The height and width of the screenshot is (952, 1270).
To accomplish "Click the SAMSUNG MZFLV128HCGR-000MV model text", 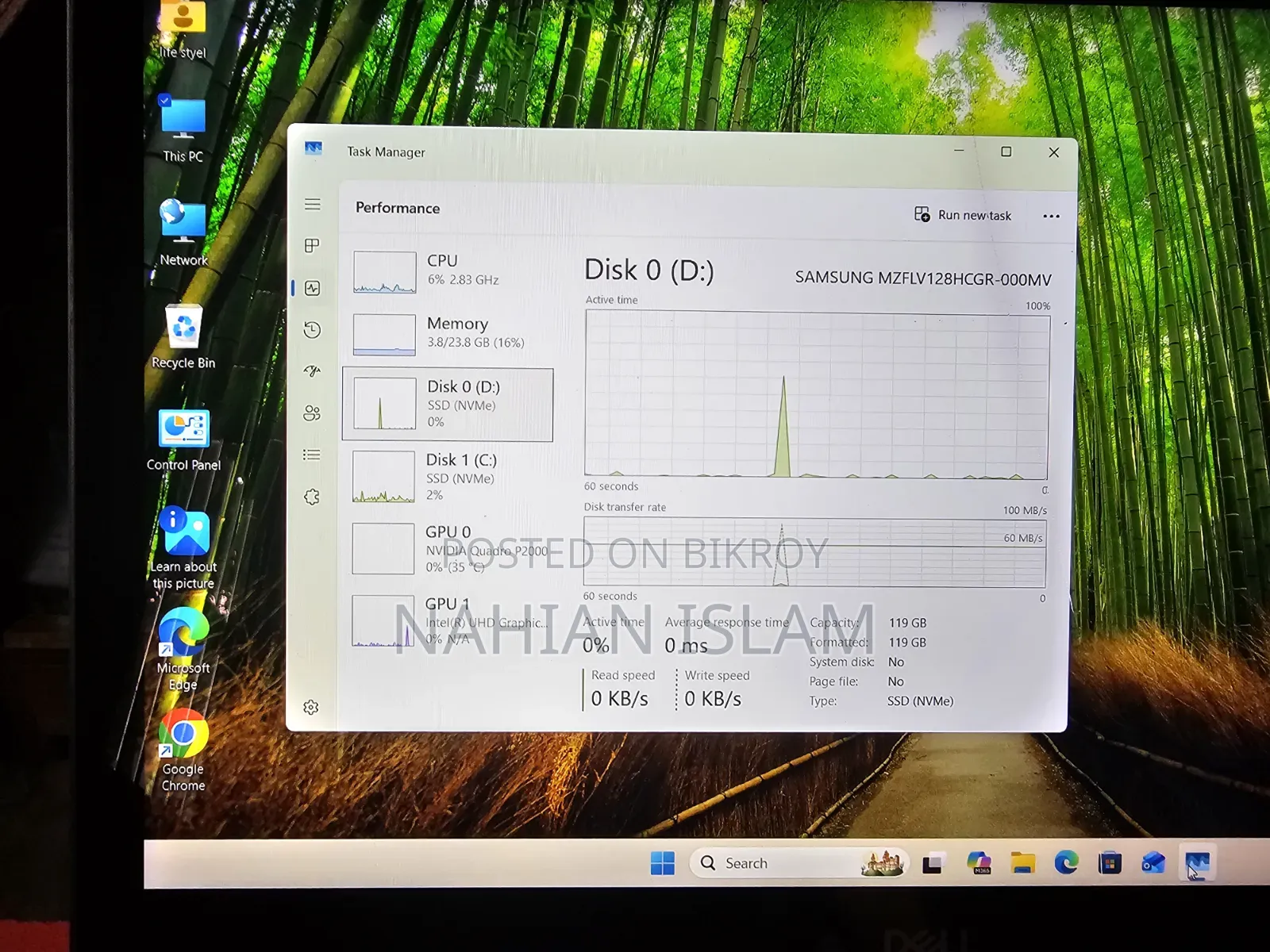I will tap(923, 278).
